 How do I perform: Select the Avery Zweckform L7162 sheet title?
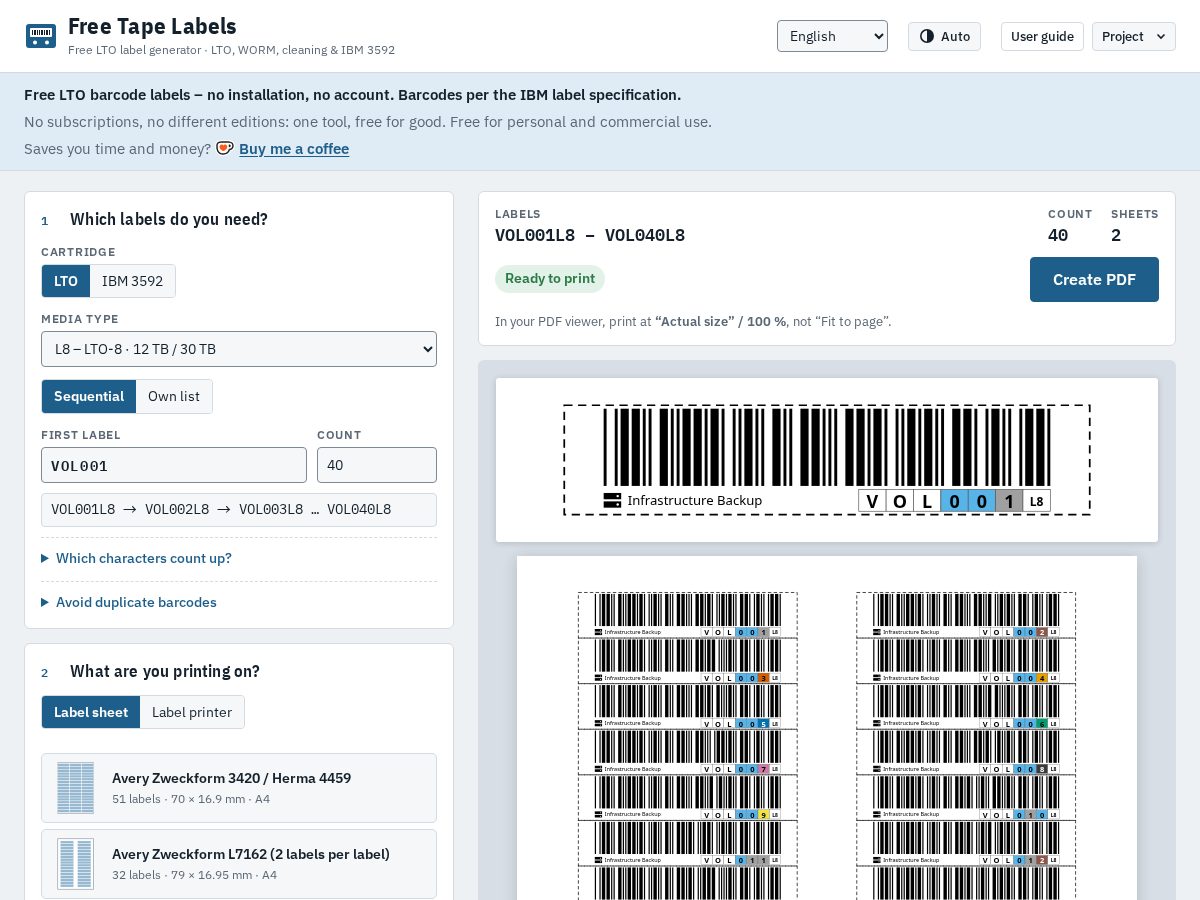click(x=251, y=854)
